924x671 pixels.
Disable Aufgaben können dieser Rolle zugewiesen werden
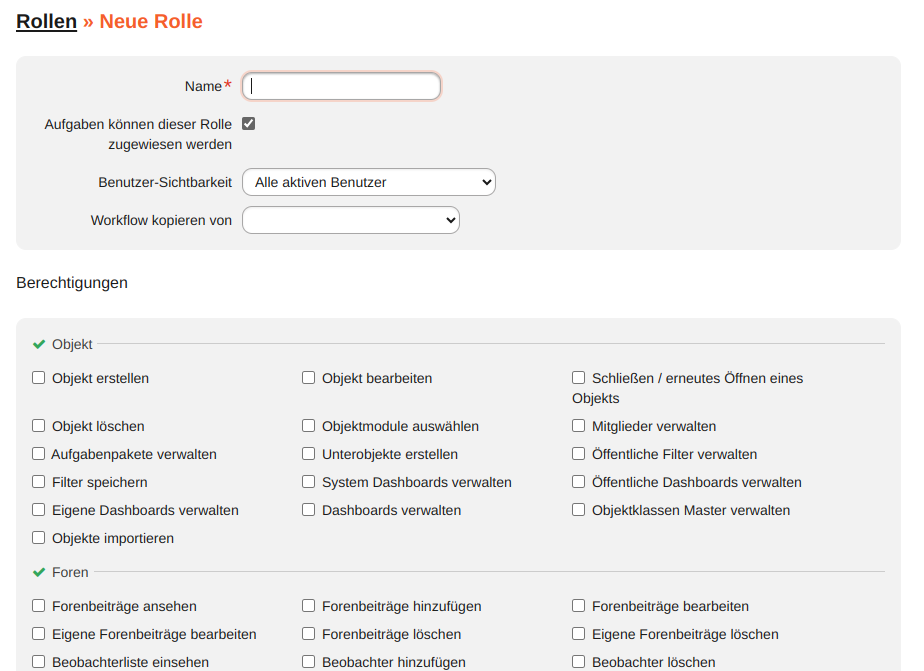pyautogui.click(x=247, y=122)
